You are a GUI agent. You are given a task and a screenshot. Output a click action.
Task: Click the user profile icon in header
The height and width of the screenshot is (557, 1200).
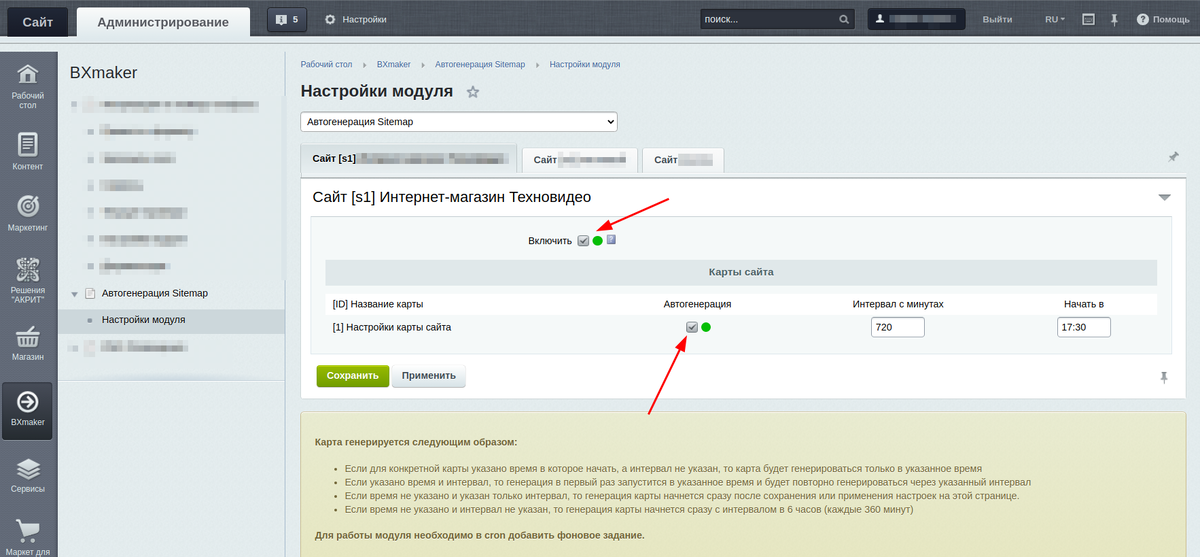point(880,19)
